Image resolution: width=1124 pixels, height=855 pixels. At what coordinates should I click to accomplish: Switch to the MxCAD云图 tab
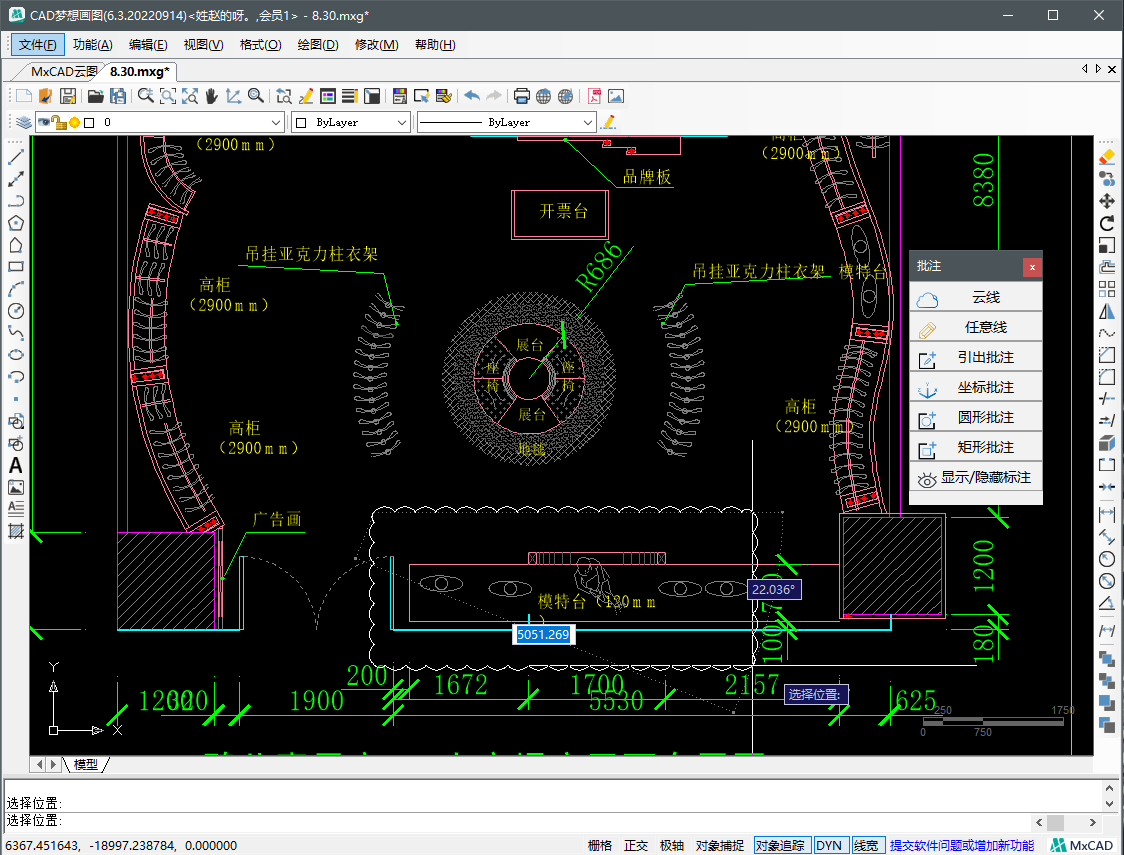[64, 72]
